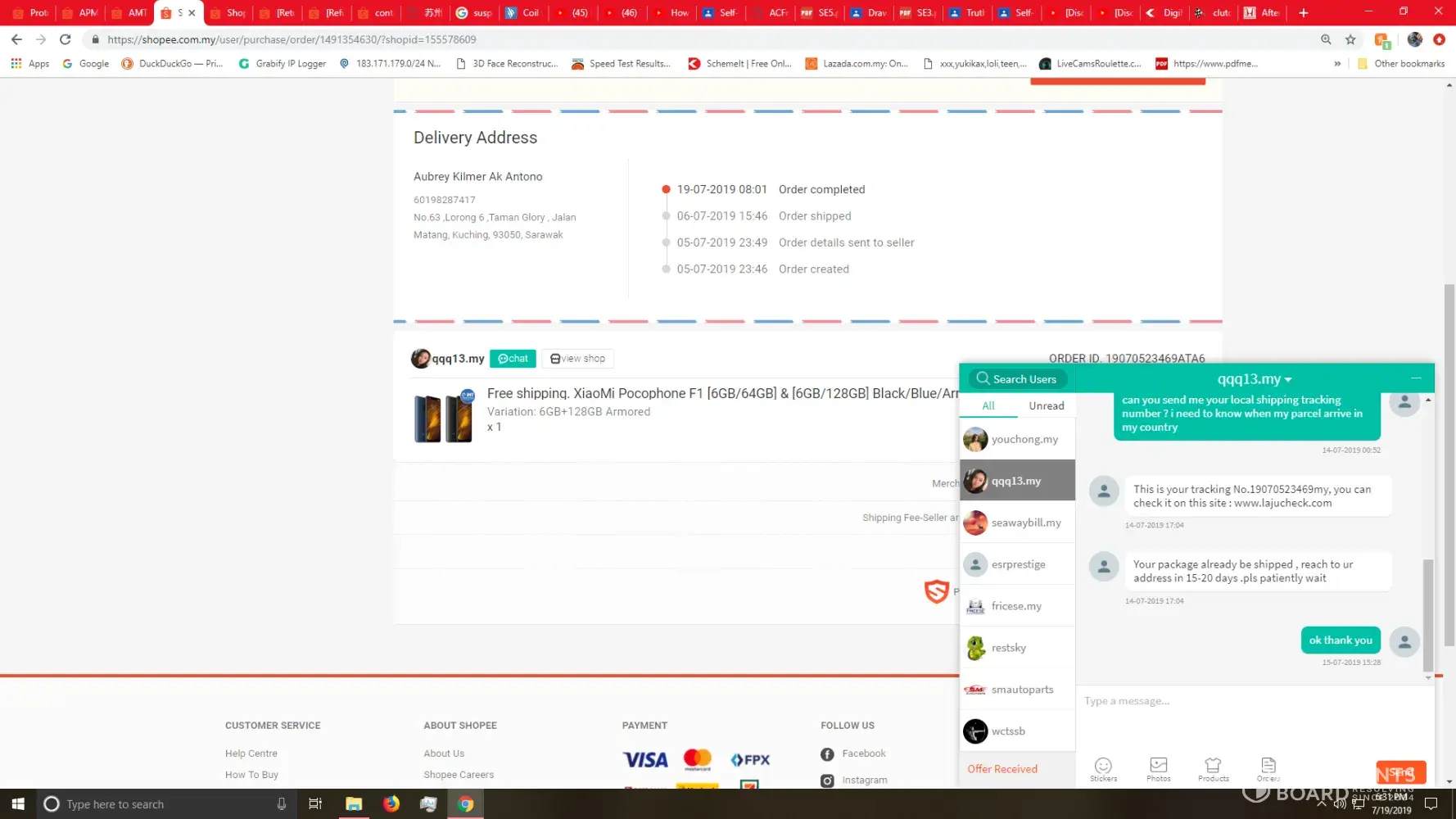
Task: Open the browser zoom indicator
Action: coord(1326,39)
